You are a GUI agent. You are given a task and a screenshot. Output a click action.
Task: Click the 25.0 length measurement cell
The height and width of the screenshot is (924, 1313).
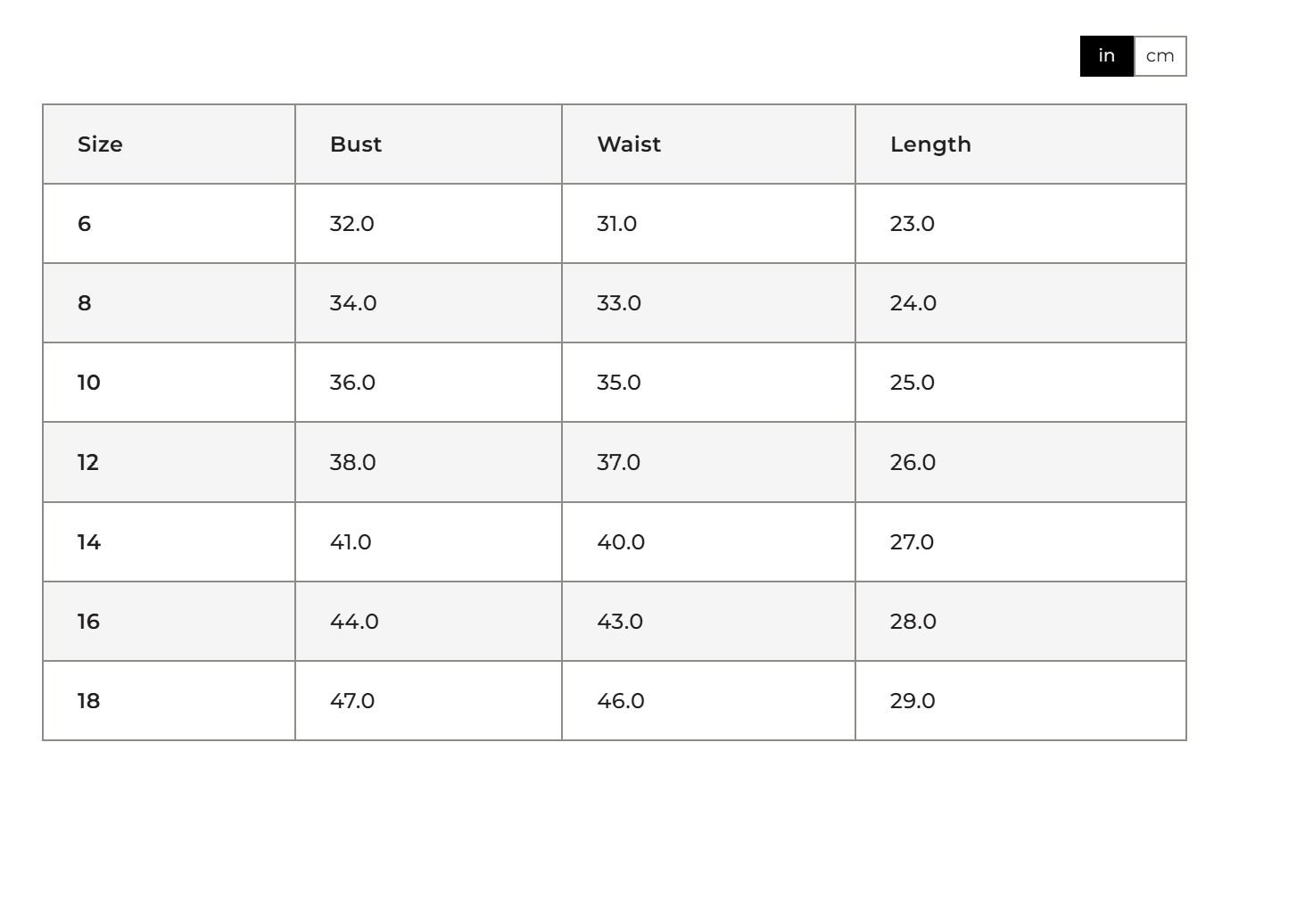[1020, 383]
